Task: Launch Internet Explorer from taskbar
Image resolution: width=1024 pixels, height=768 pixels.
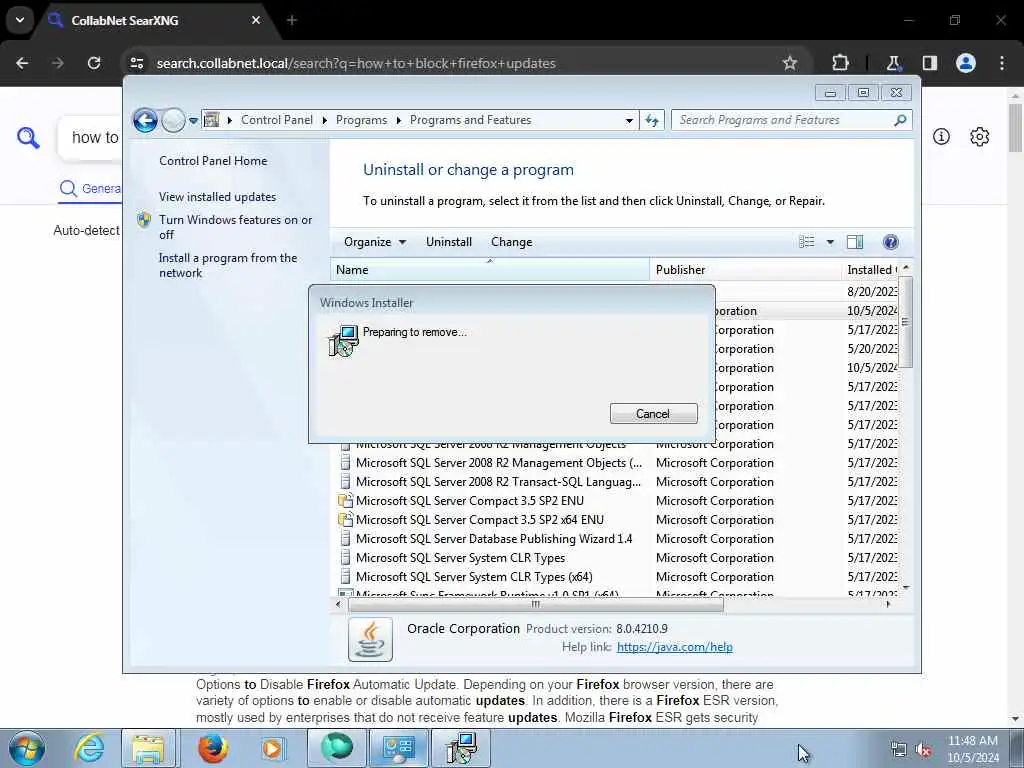Action: click(x=89, y=748)
